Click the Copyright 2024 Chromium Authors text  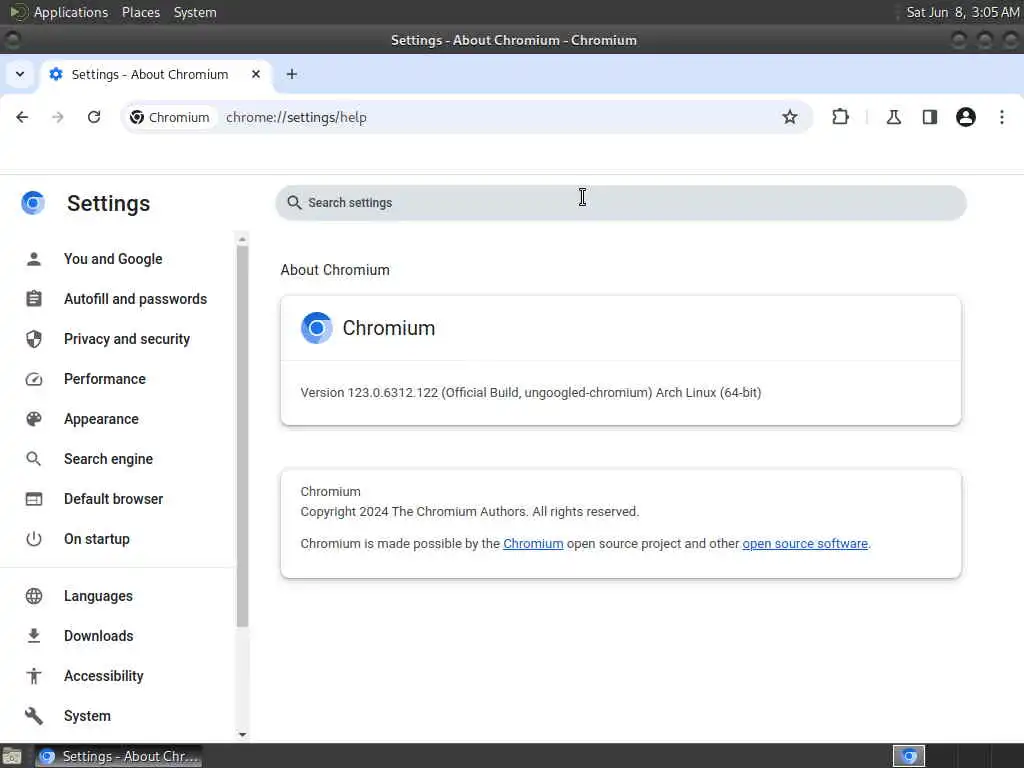(x=470, y=511)
